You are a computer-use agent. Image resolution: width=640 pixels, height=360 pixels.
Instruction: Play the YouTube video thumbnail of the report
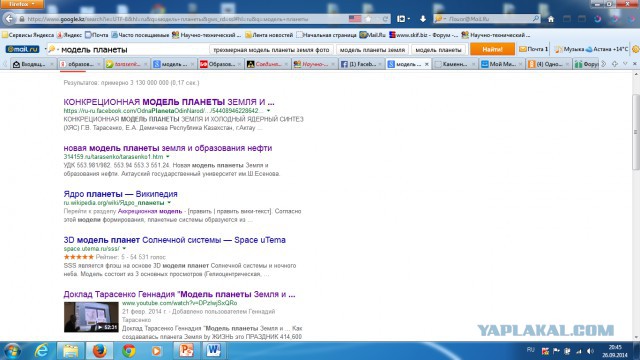click(91, 317)
